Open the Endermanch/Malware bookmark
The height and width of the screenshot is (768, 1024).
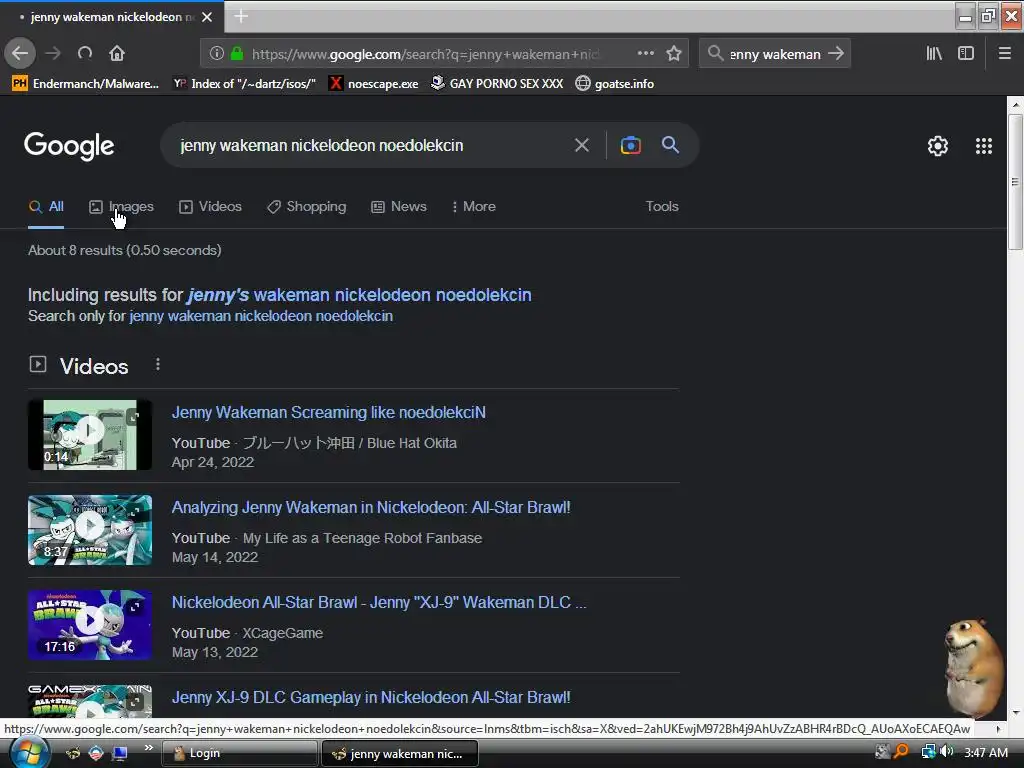click(x=86, y=84)
